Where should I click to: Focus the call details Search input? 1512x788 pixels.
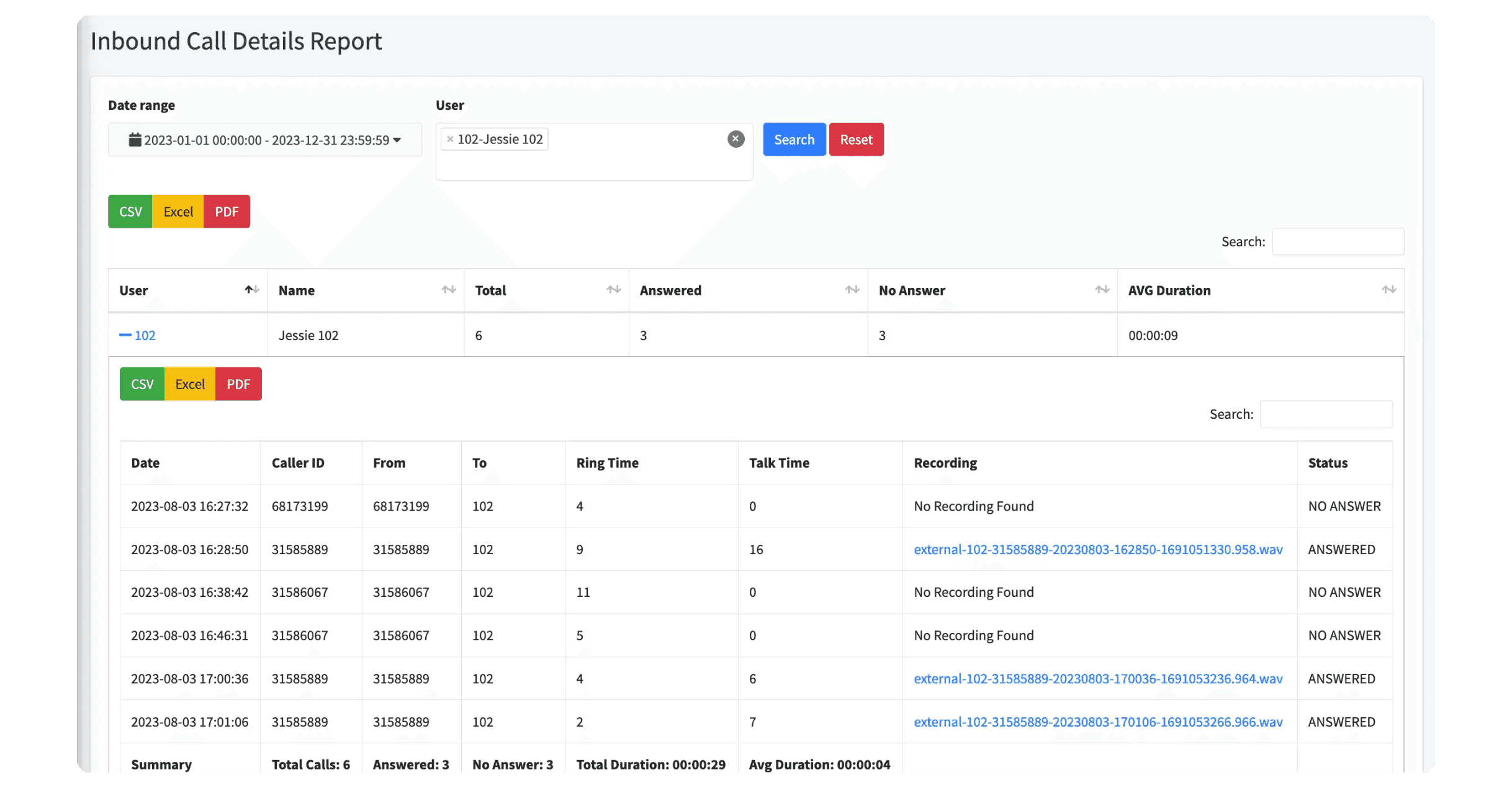pos(1326,414)
